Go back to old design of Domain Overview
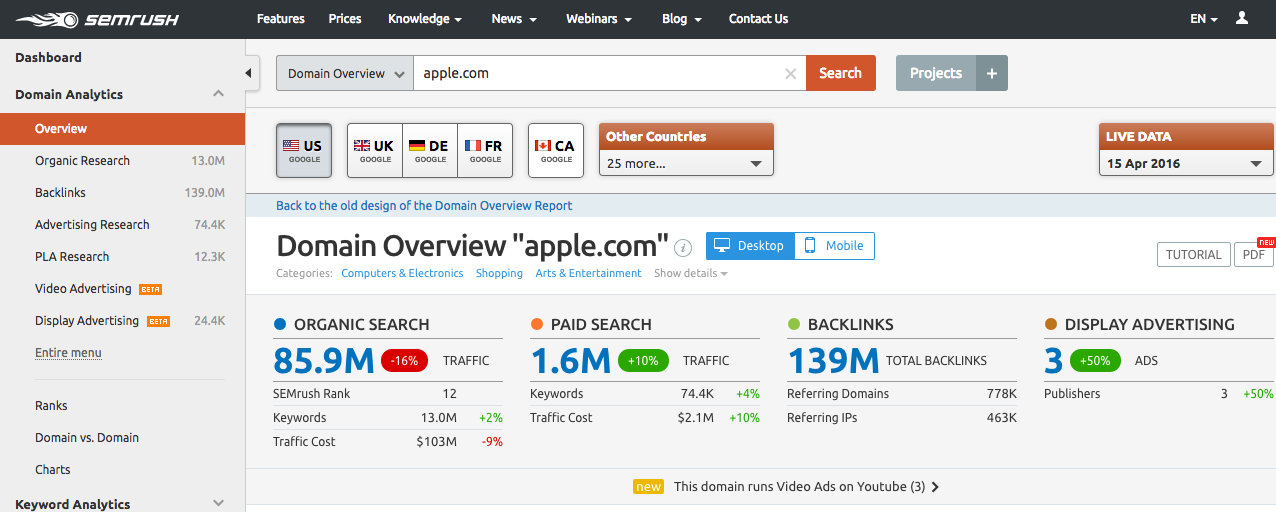The height and width of the screenshot is (512, 1276). [x=424, y=206]
